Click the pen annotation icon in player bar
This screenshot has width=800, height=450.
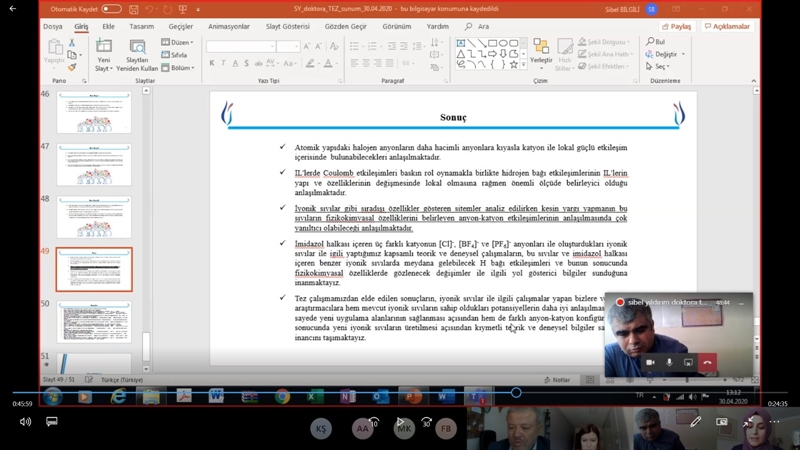(695, 422)
